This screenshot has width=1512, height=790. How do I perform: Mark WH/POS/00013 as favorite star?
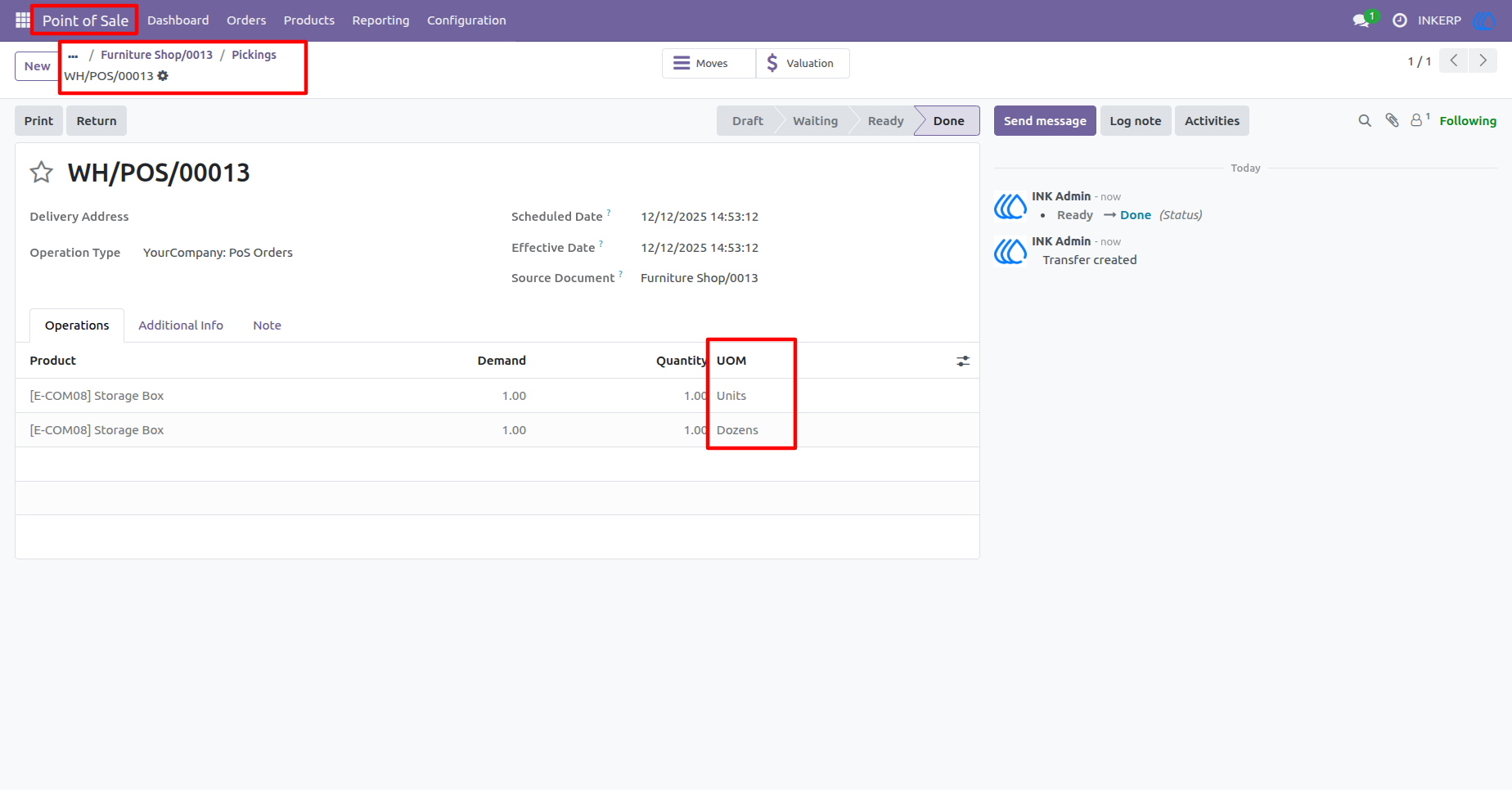[x=42, y=173]
